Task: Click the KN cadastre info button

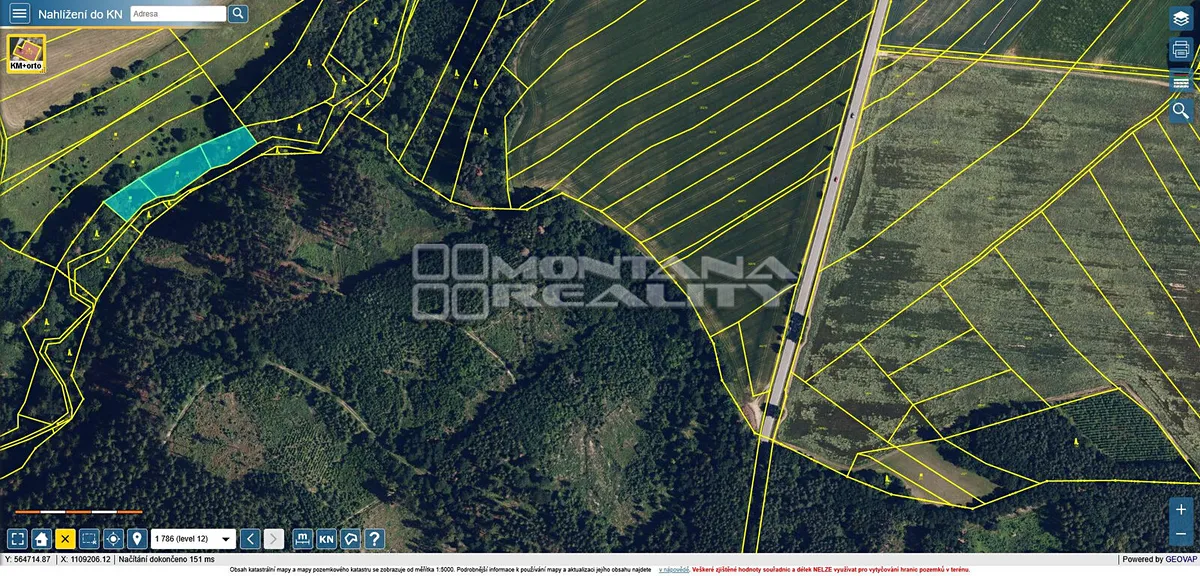Action: [327, 539]
